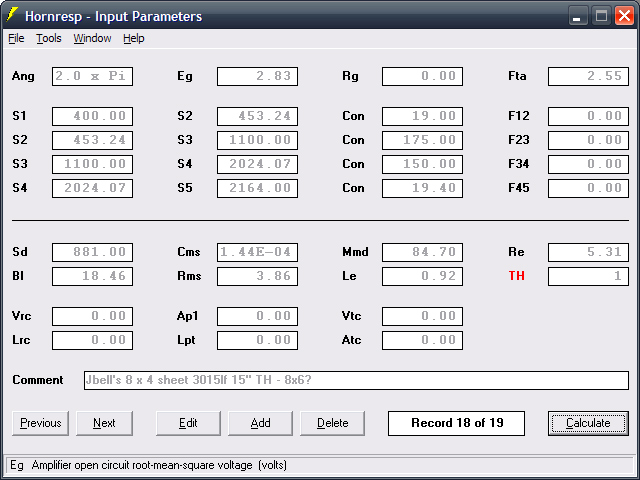The height and width of the screenshot is (480, 640).
Task: Go to the Next record
Action: point(104,423)
